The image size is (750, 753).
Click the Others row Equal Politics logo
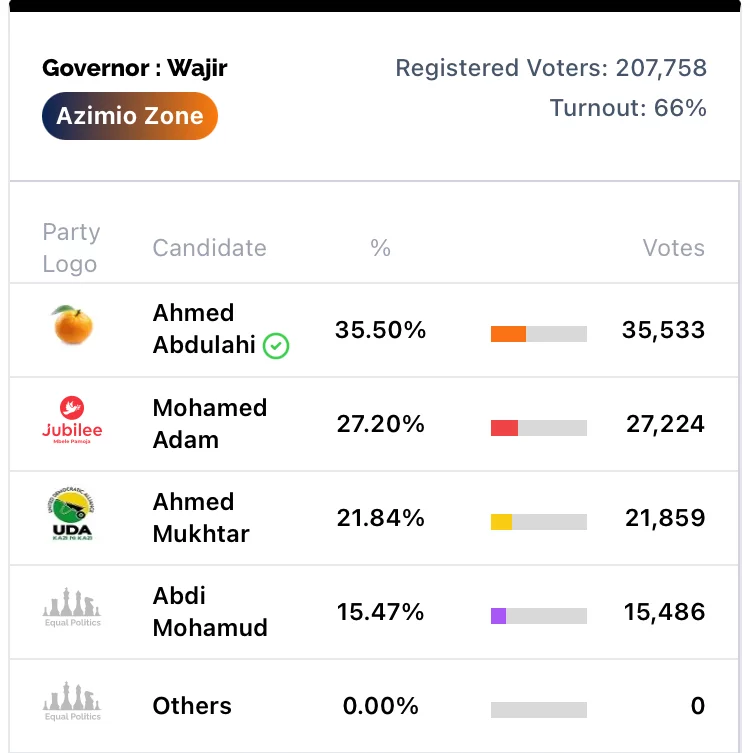pyautogui.click(x=72, y=701)
